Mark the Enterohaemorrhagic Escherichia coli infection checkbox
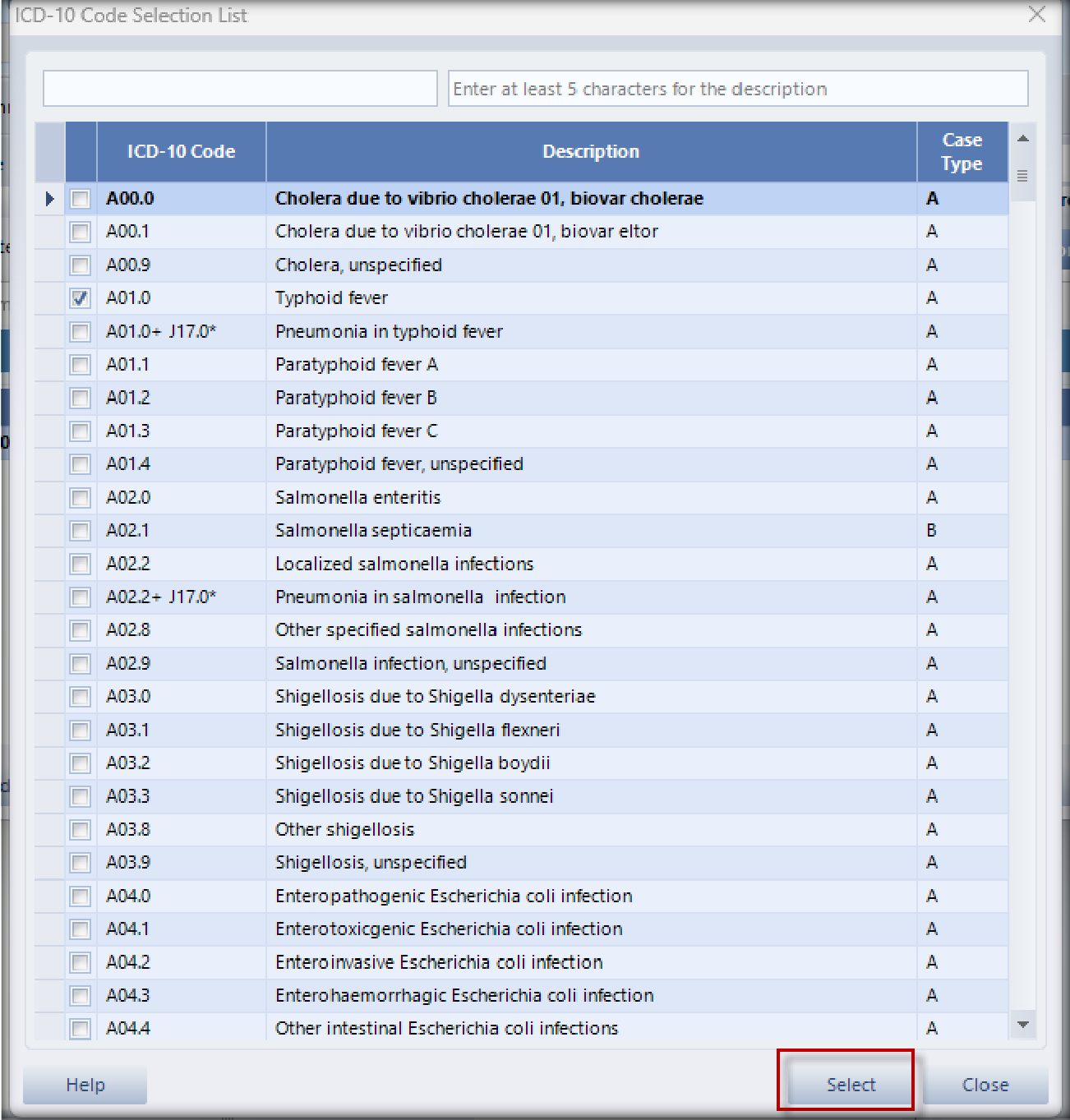Viewport: 1070px width, 1120px height. (81, 996)
